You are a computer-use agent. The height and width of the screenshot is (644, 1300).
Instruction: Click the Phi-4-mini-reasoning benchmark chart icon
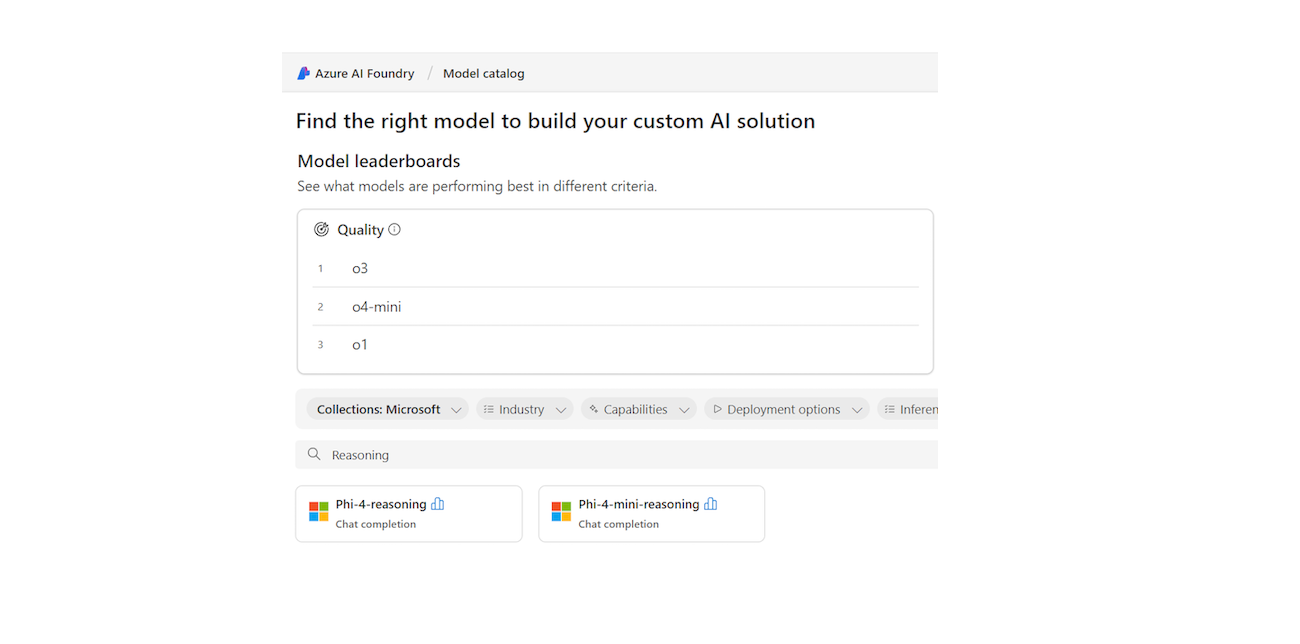point(710,504)
